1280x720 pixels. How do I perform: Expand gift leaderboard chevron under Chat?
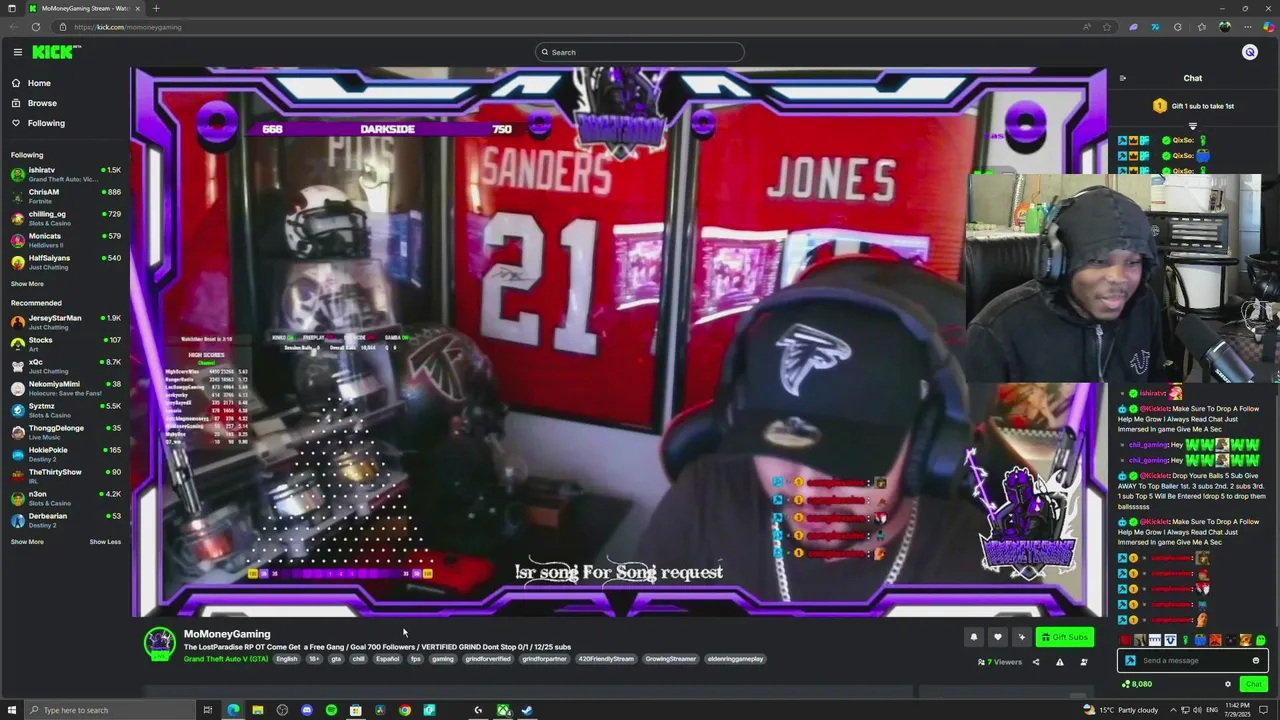click(x=1192, y=126)
